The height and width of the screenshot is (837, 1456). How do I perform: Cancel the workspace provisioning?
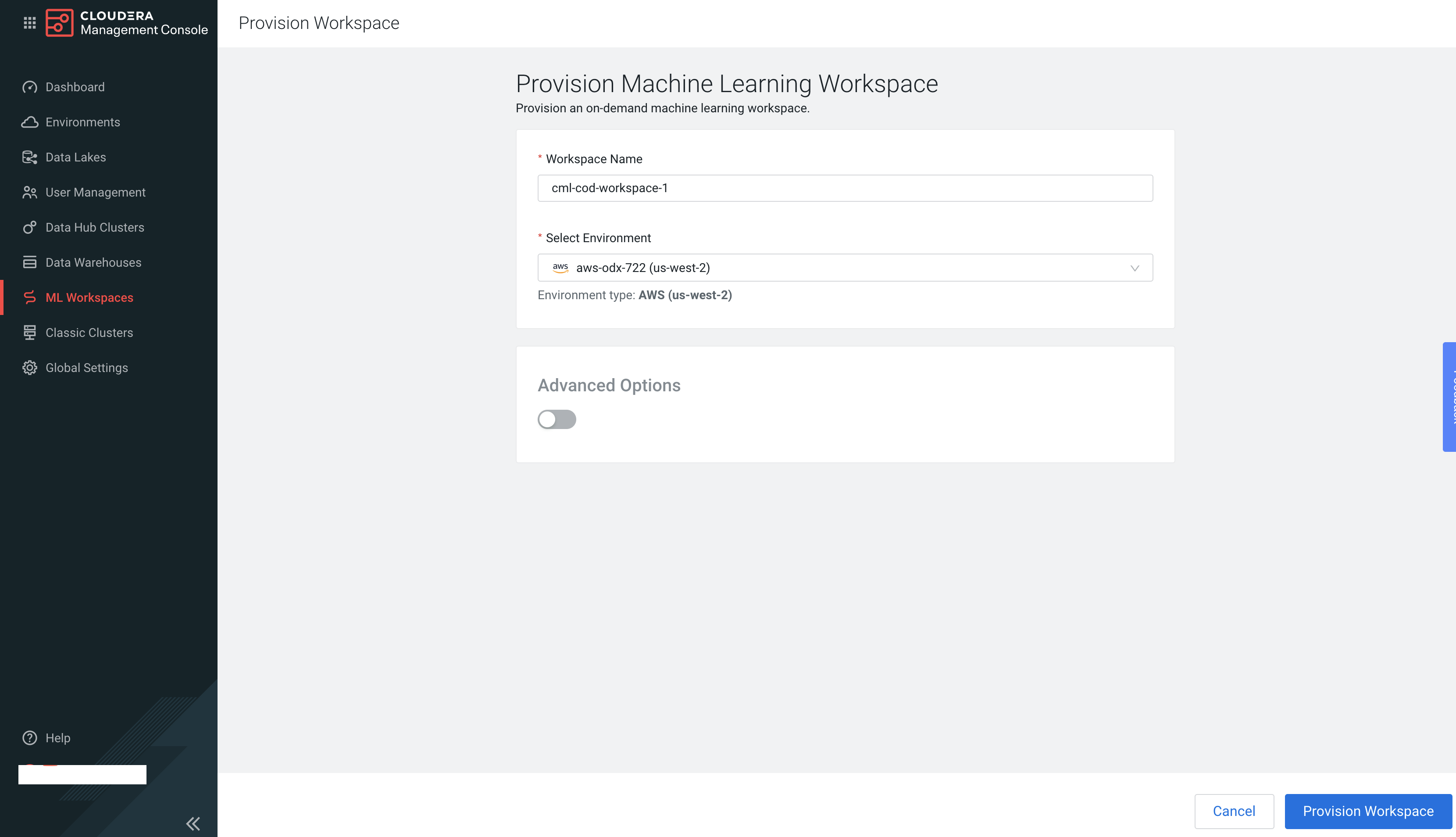coord(1234,811)
